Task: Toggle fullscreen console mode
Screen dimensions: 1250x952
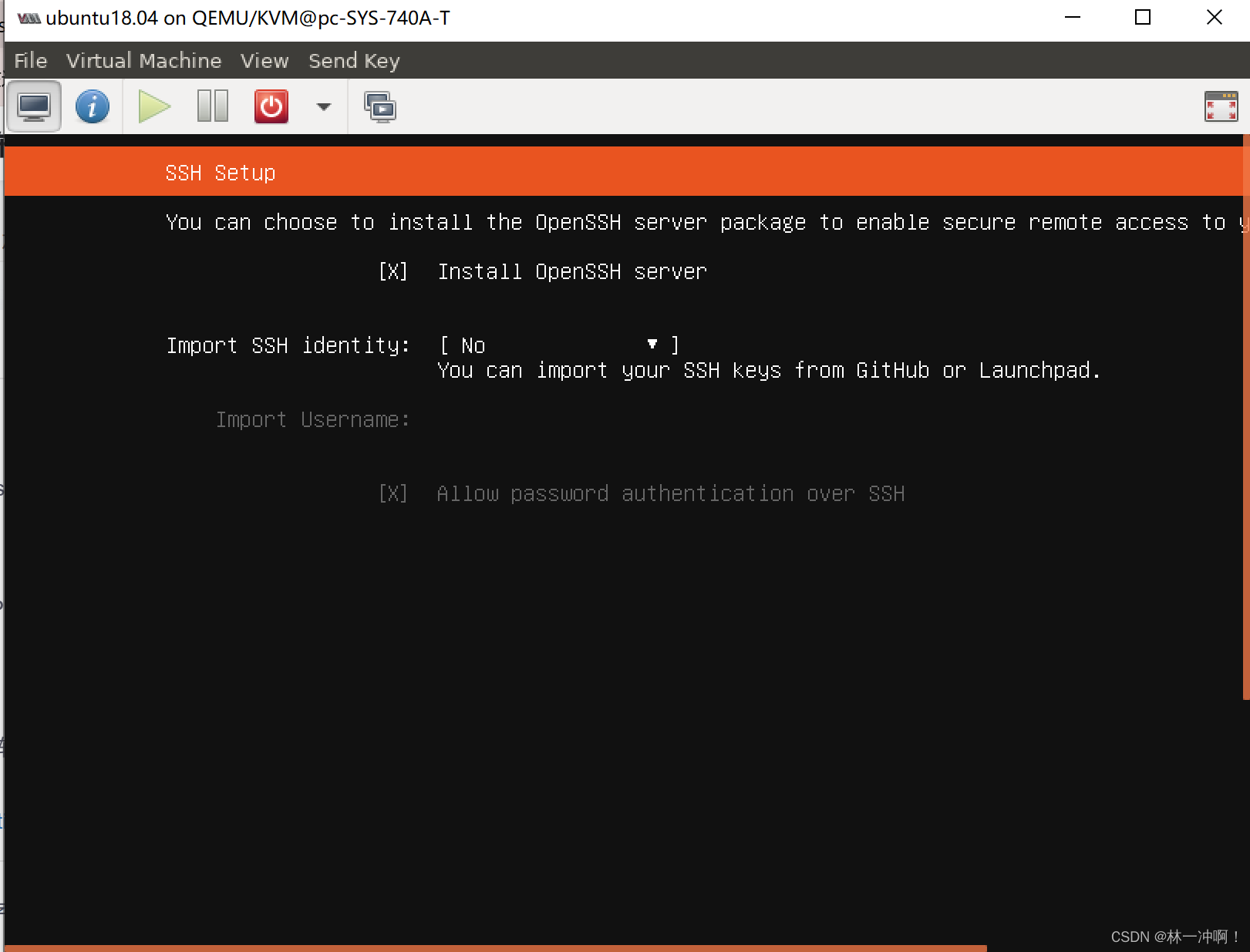Action: tap(1221, 106)
